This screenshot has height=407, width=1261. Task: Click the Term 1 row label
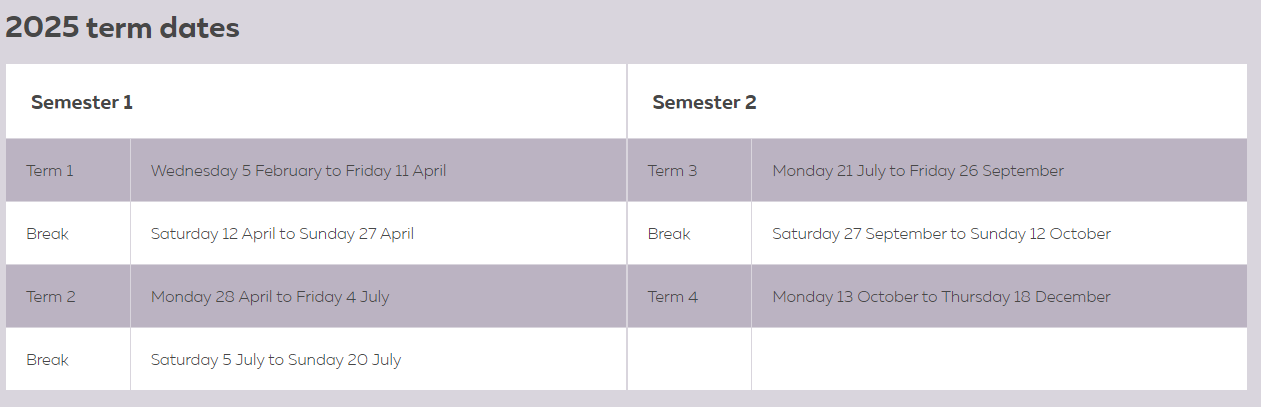(50, 171)
